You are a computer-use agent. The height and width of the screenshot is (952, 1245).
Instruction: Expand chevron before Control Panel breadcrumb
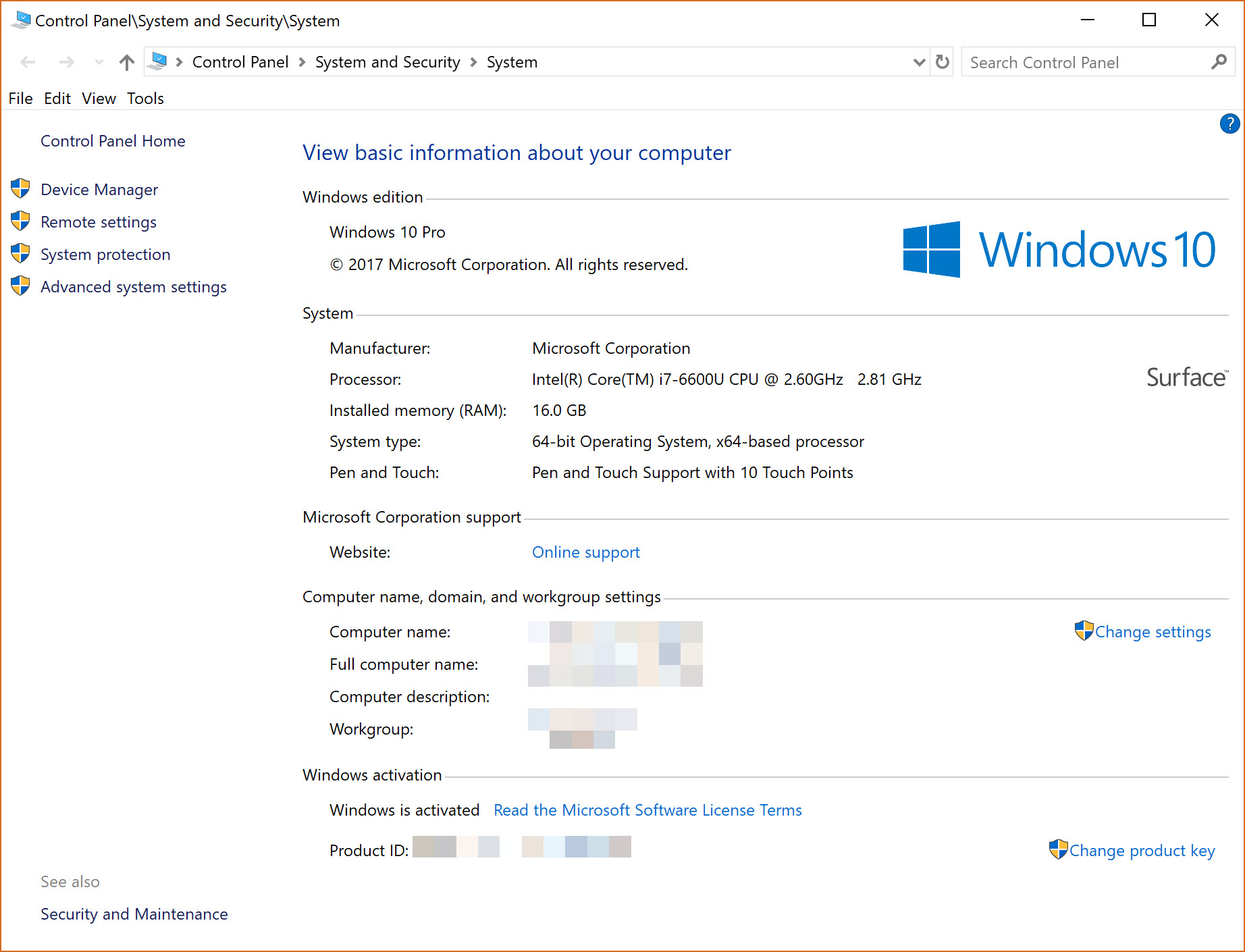tap(179, 62)
